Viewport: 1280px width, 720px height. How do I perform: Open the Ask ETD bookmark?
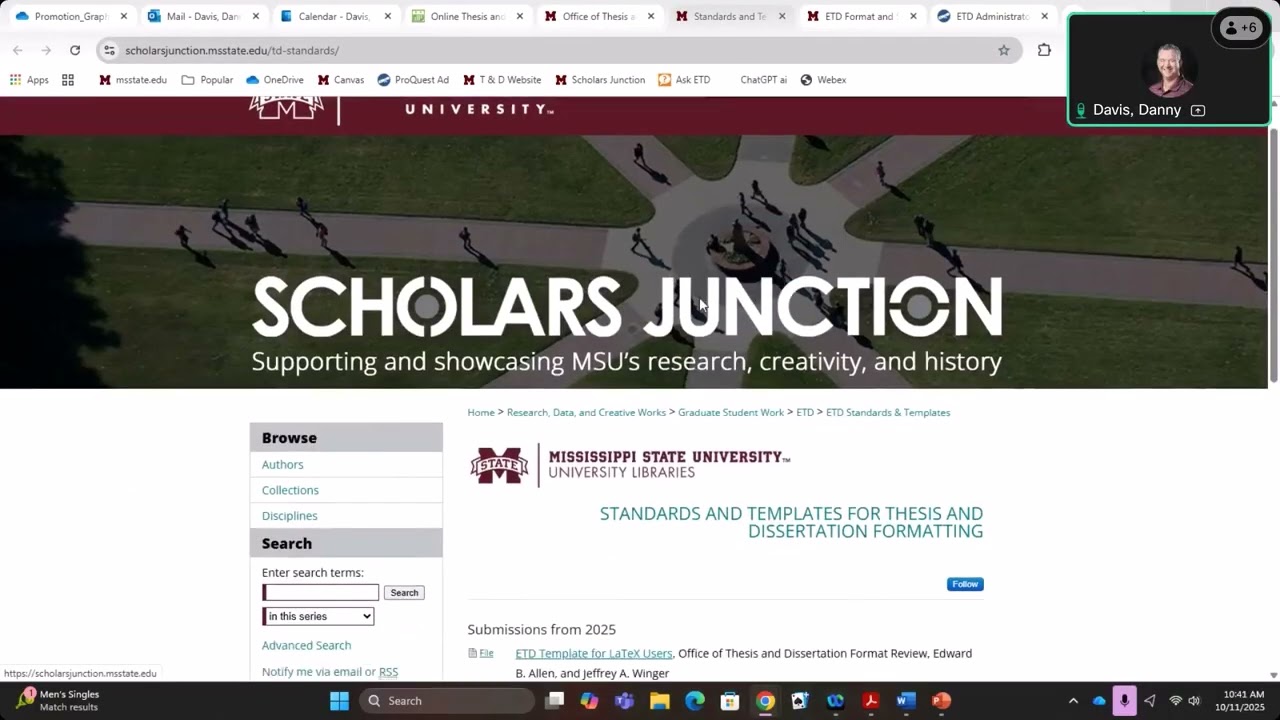pyautogui.click(x=684, y=80)
